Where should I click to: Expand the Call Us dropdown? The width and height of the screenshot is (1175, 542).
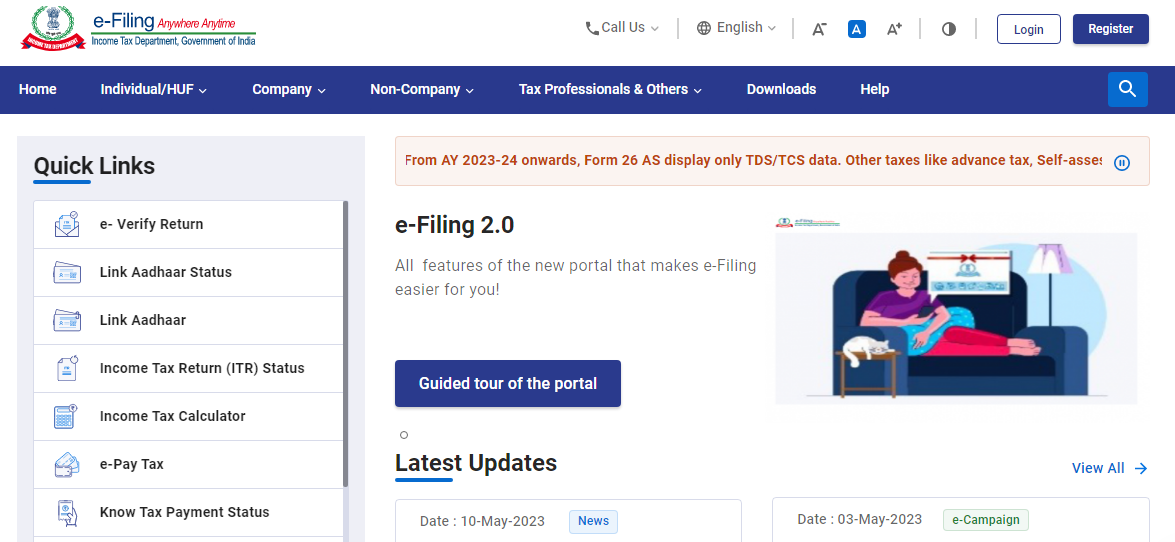(x=623, y=28)
